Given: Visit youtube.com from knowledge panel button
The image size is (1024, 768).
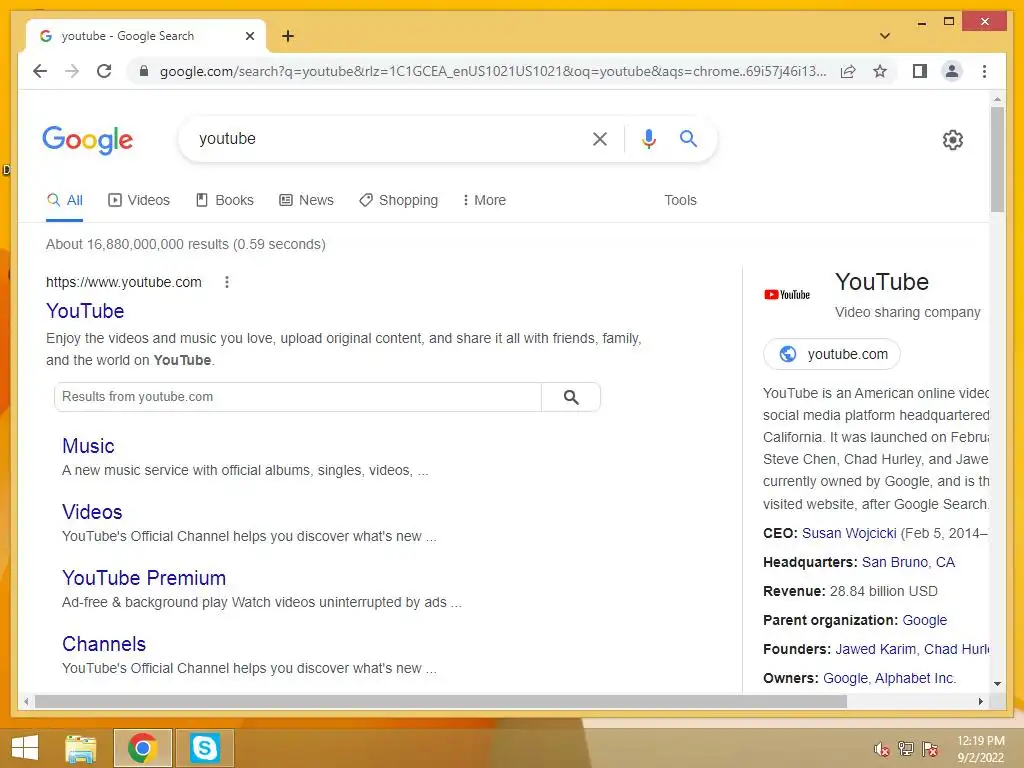Looking at the screenshot, I should coord(832,354).
